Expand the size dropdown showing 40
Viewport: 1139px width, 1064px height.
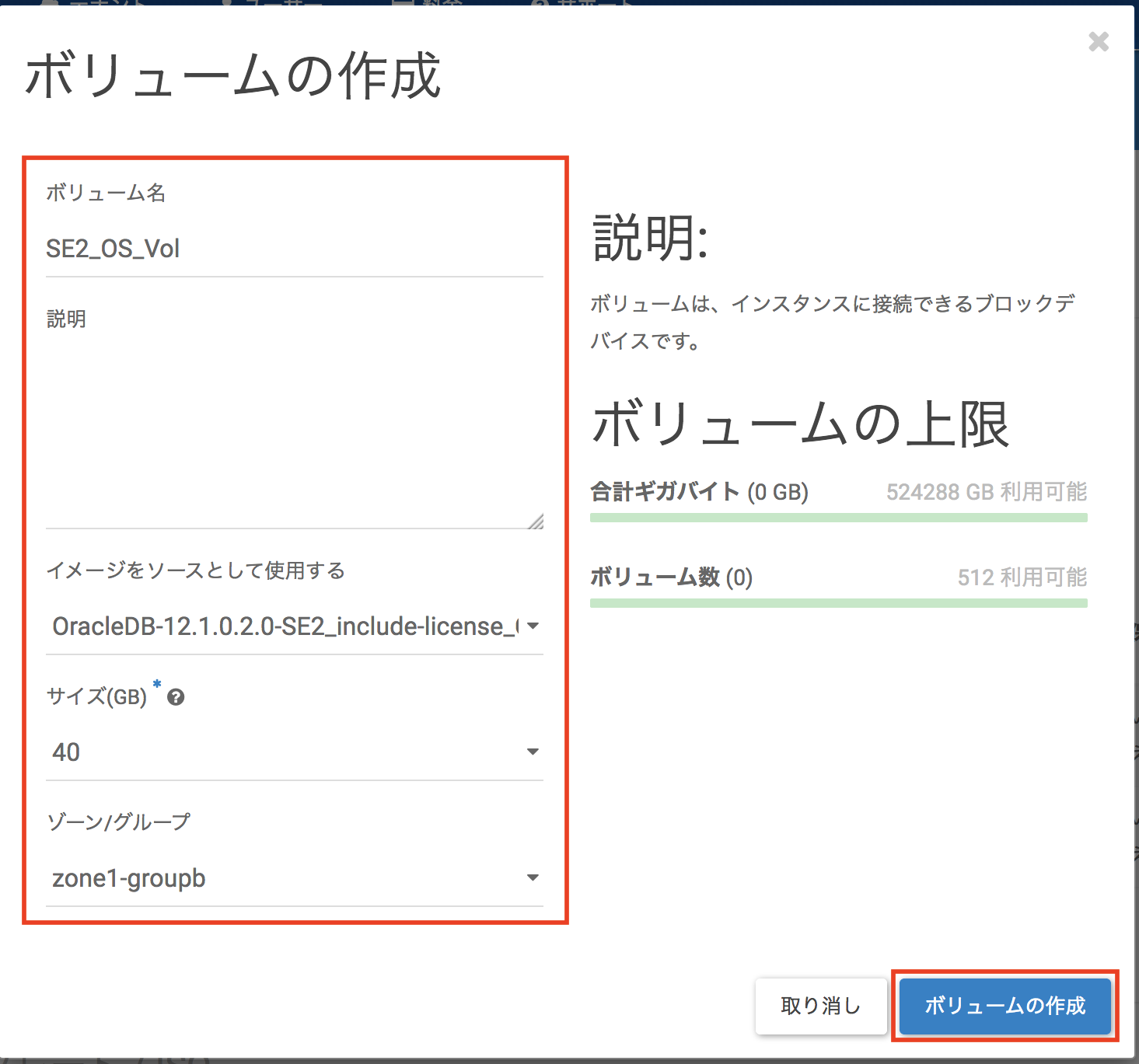point(294,752)
